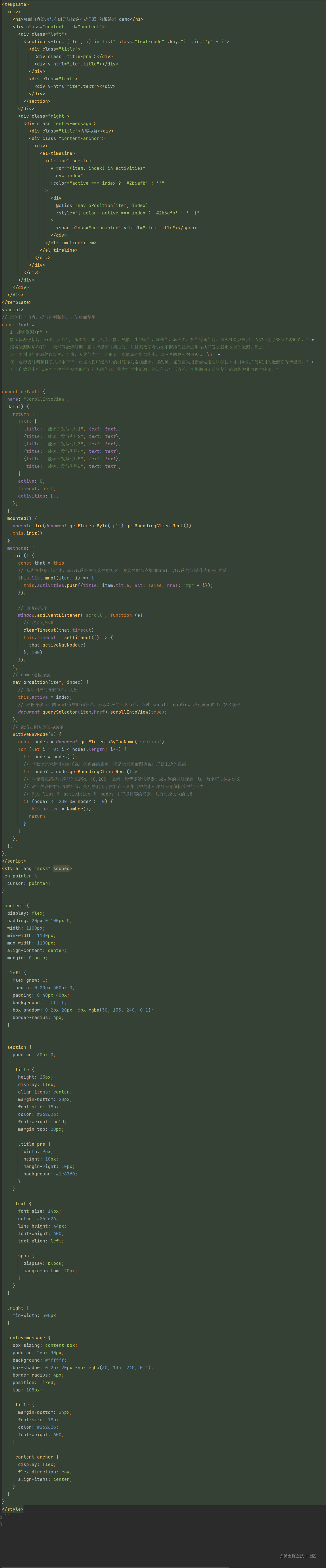Click the getElementsByTagName("section") line
This screenshot has height=1568, width=326.
91,742
